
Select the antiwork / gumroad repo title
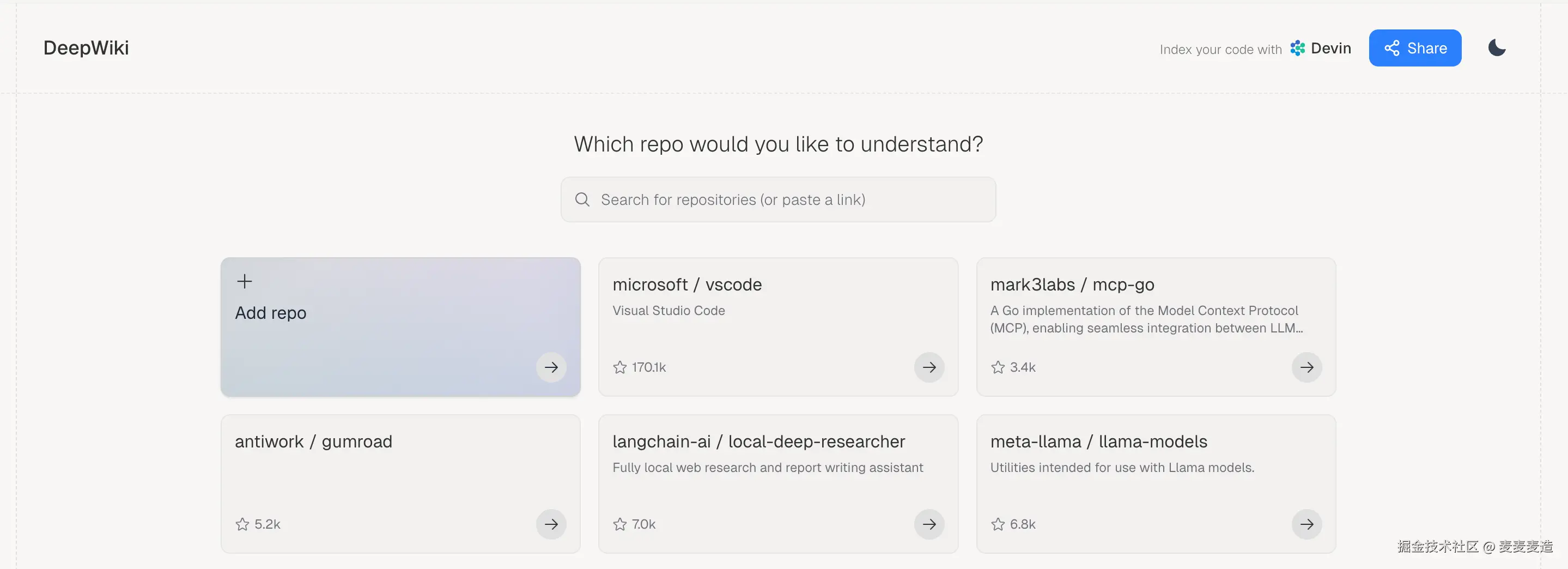(x=313, y=441)
